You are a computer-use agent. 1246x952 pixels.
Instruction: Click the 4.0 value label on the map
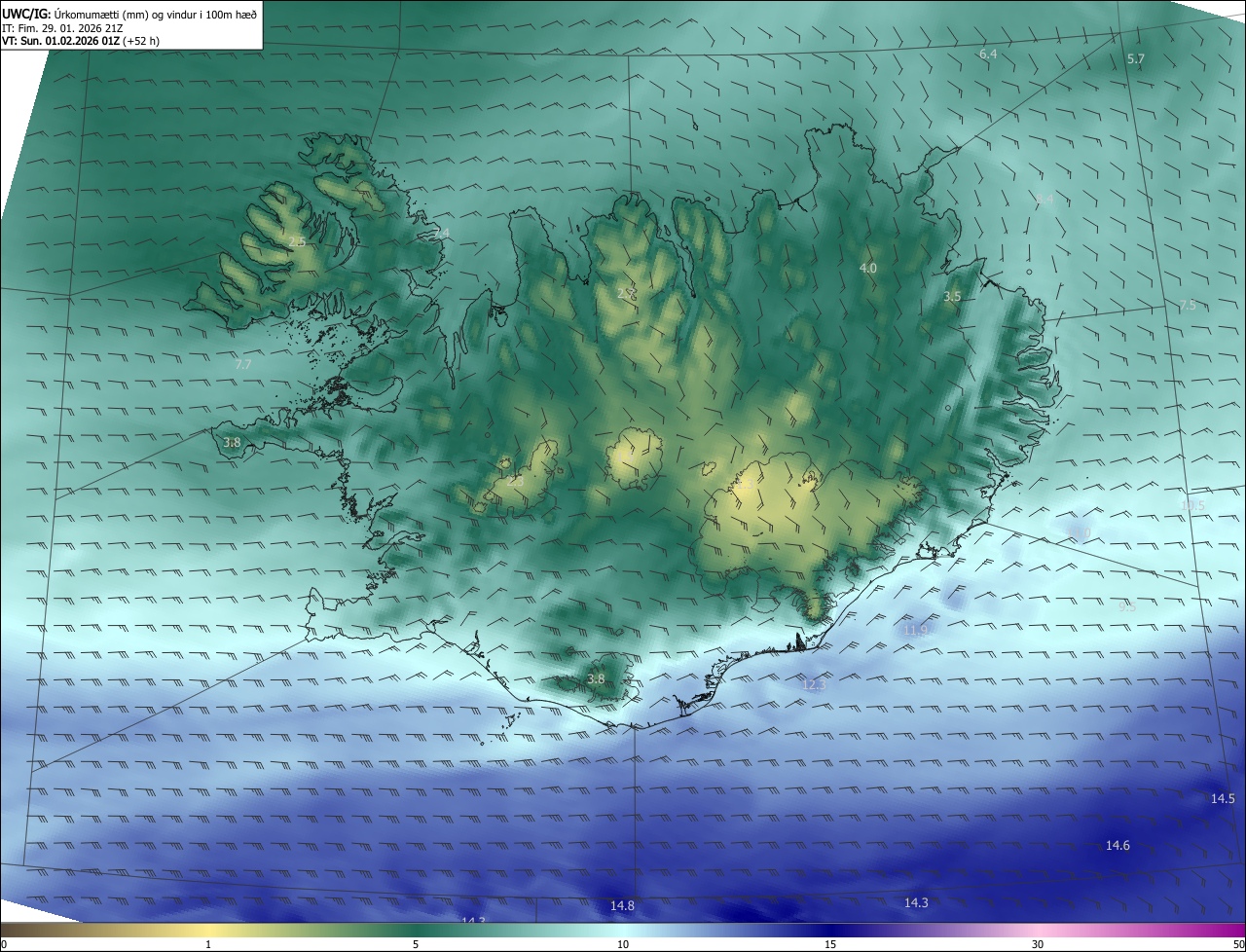point(868,268)
